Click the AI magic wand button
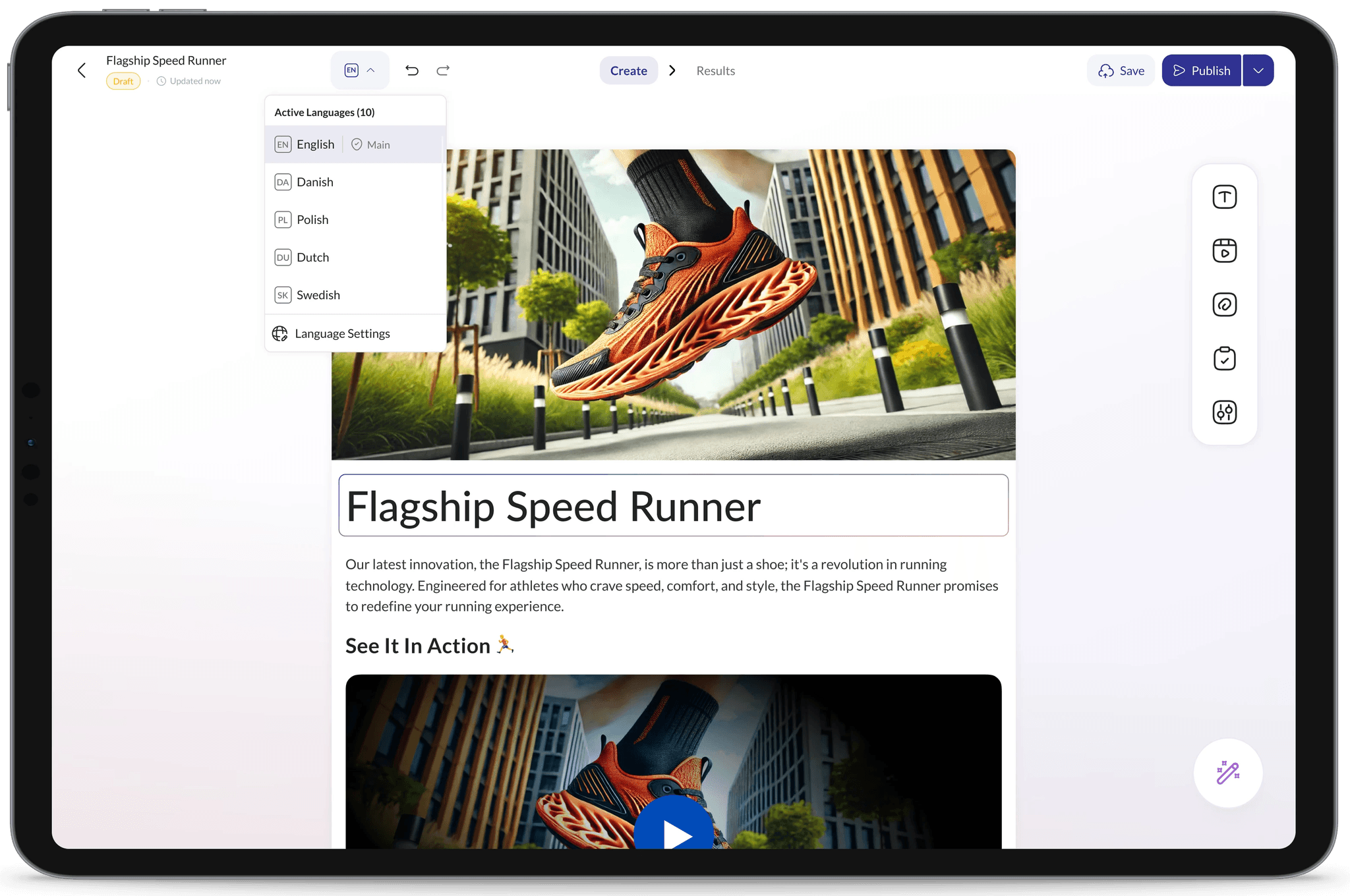The height and width of the screenshot is (896, 1350). 1227,773
